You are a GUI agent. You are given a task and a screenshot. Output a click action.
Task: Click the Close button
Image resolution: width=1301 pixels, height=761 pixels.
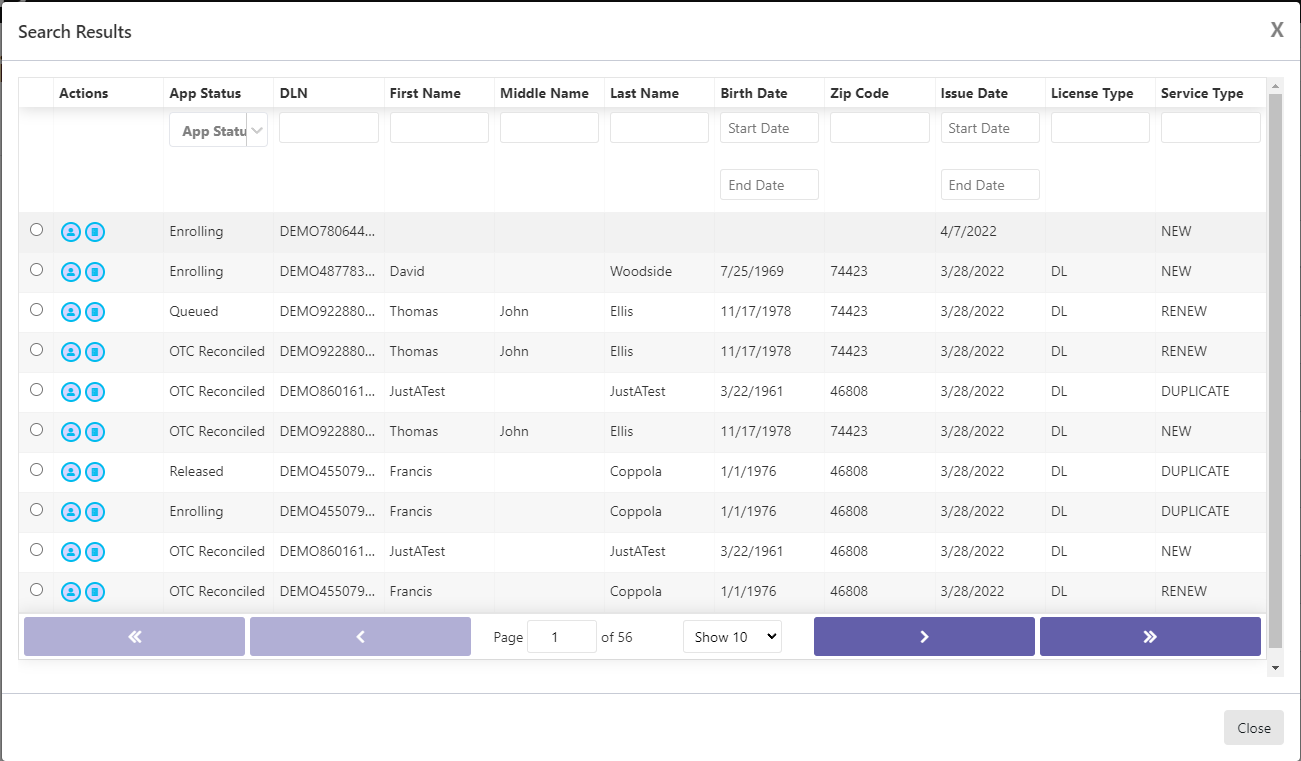tap(1253, 727)
